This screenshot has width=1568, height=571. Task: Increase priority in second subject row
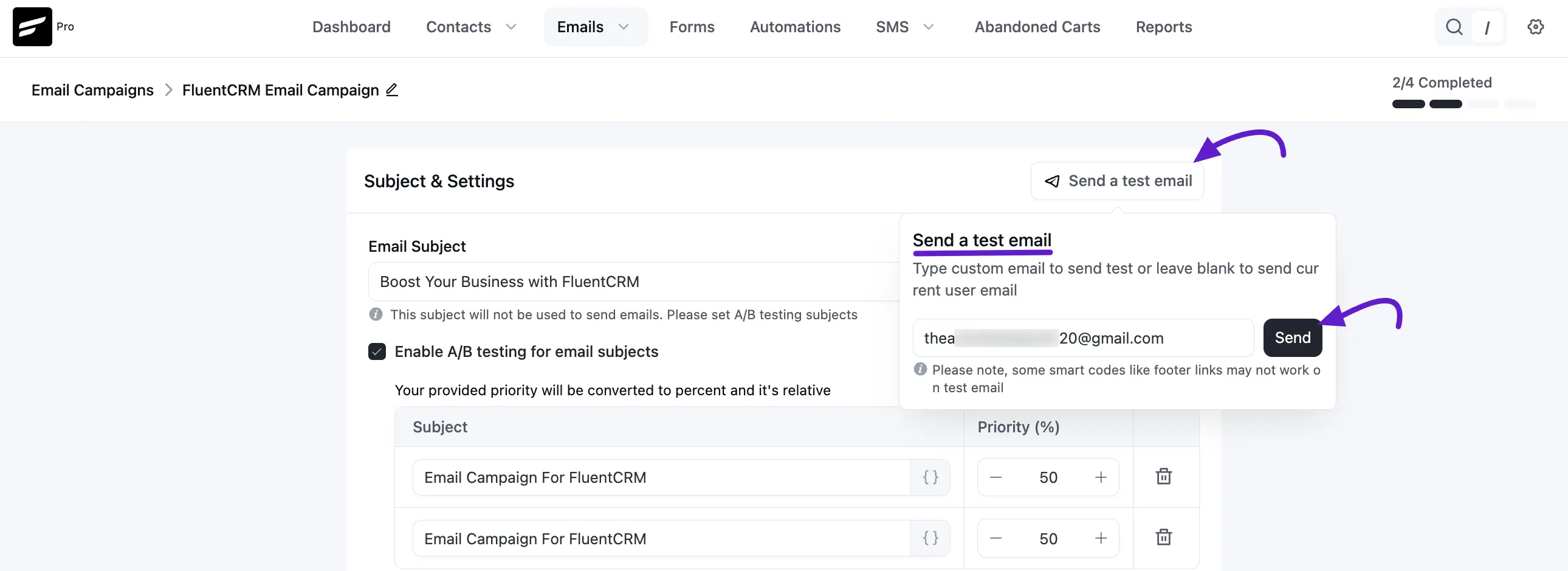coord(1101,538)
